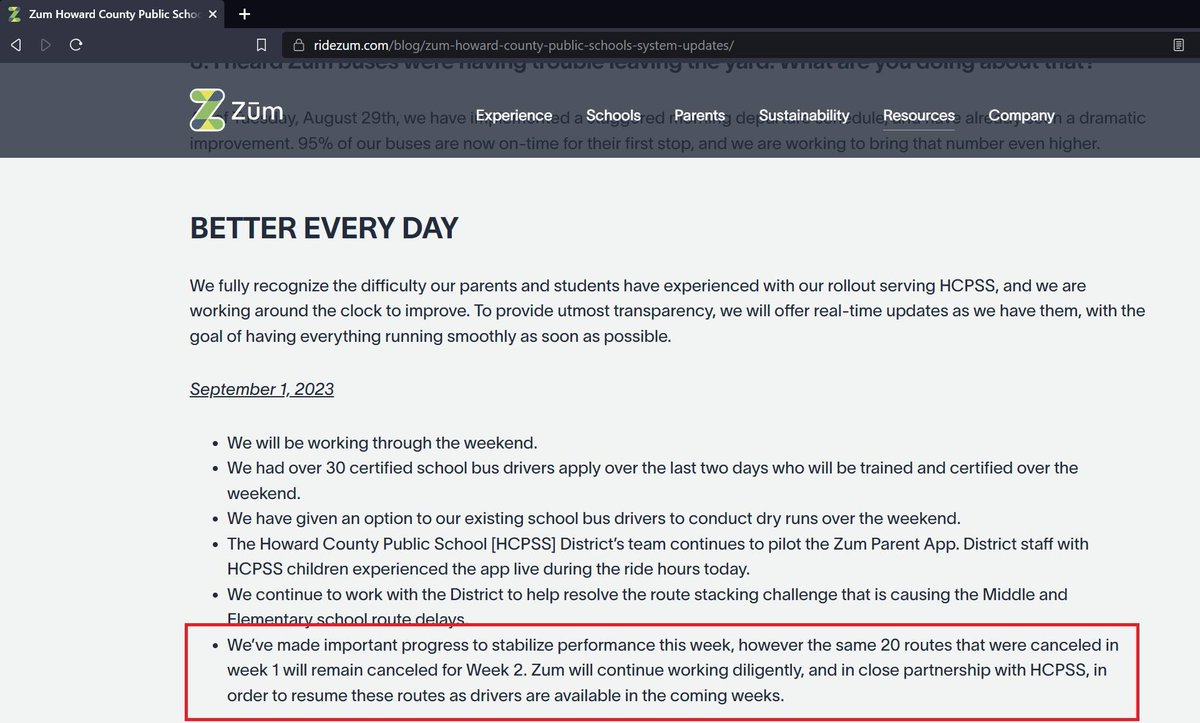Click the September 1, 2023 date text
Image resolution: width=1200 pixels, height=723 pixels.
point(262,389)
